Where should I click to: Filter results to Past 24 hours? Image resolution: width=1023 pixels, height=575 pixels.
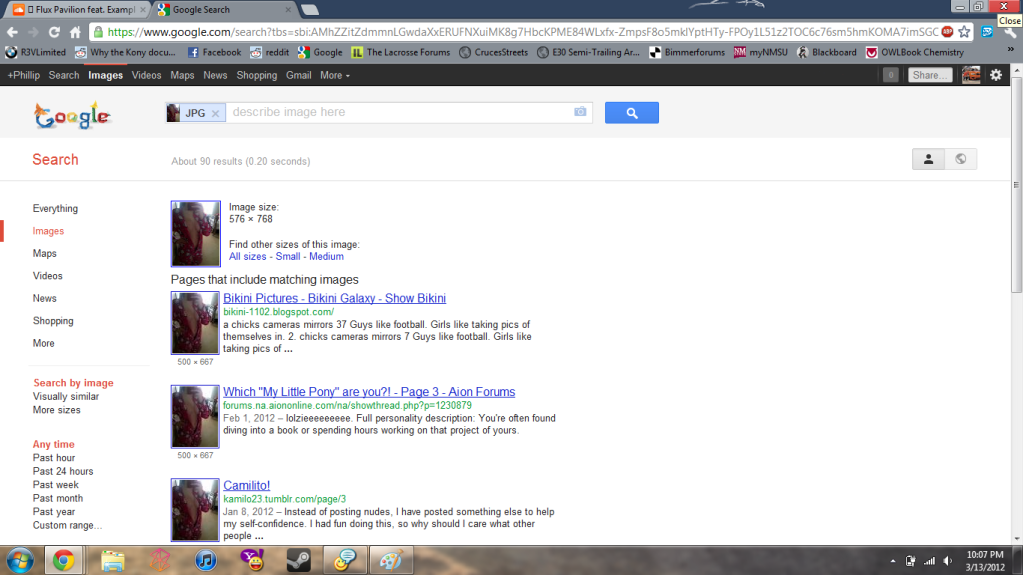point(63,471)
